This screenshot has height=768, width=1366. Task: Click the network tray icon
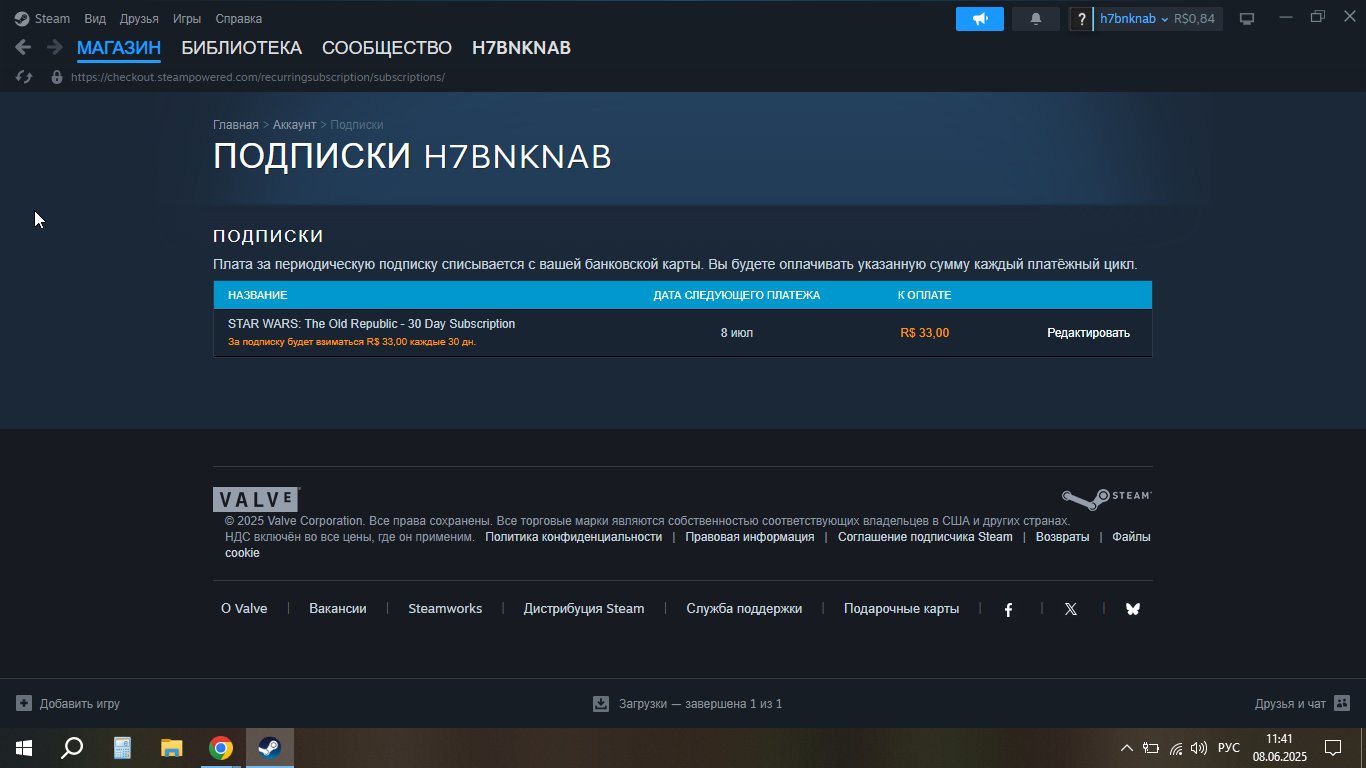tap(1176, 748)
